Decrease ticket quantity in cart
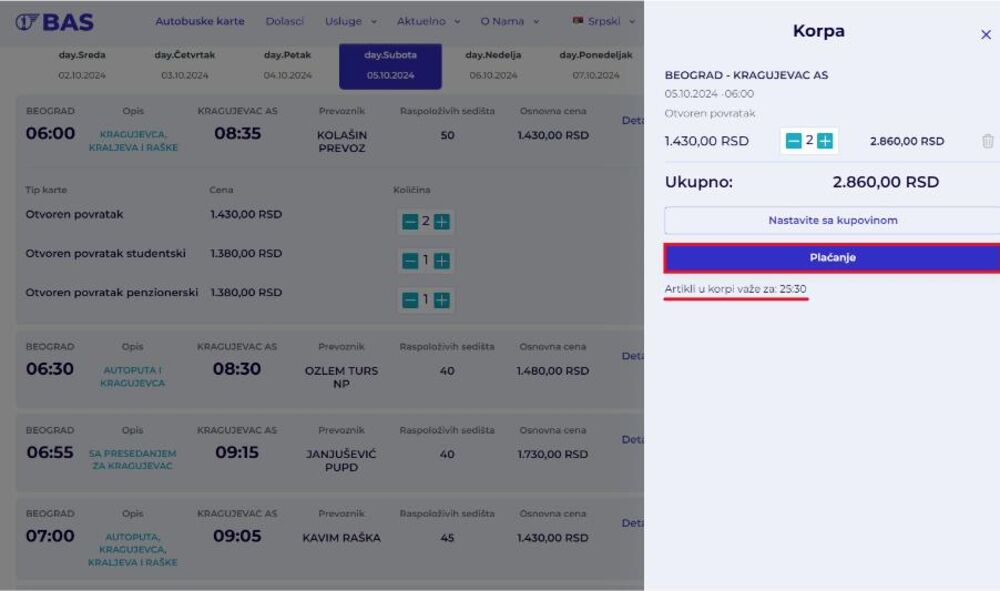The width and height of the screenshot is (1000, 591). click(793, 141)
